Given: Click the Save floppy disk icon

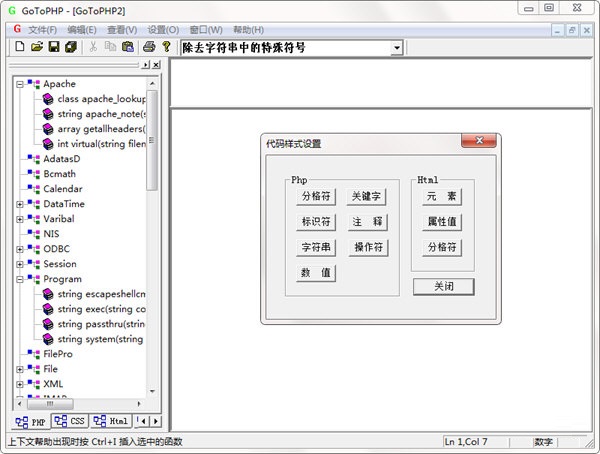Looking at the screenshot, I should [54, 47].
